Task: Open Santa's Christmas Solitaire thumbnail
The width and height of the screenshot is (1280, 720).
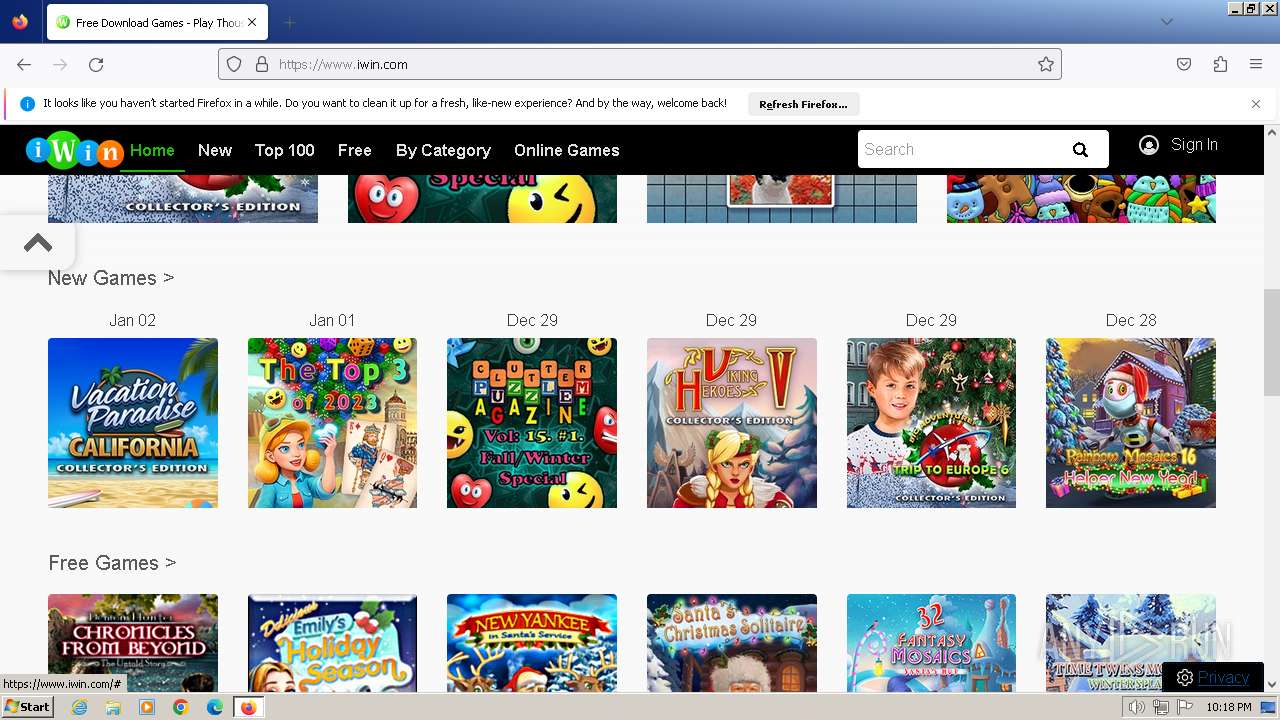Action: click(732, 643)
